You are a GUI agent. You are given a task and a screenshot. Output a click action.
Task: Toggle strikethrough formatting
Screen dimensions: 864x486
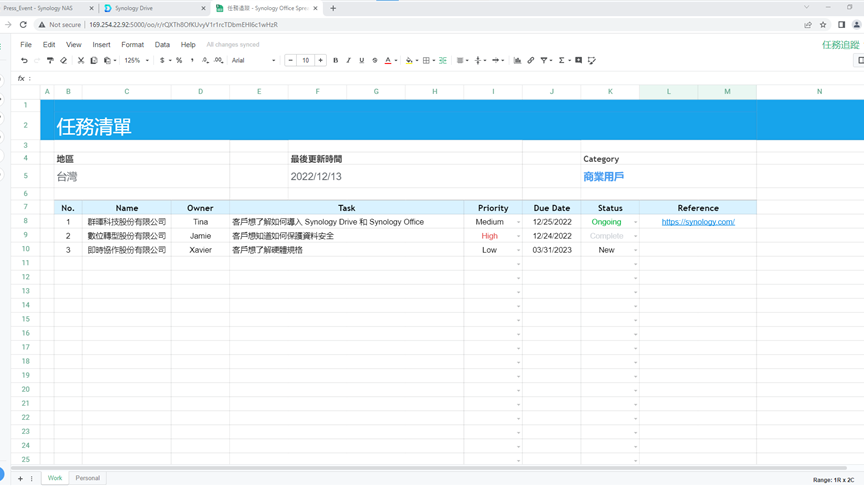pyautogui.click(x=375, y=61)
